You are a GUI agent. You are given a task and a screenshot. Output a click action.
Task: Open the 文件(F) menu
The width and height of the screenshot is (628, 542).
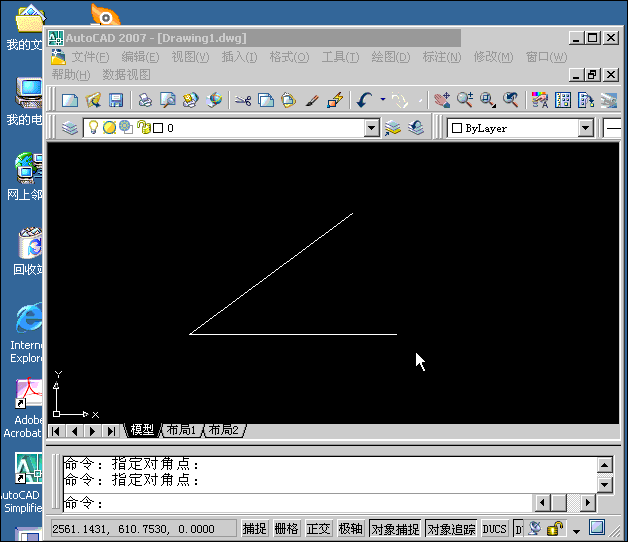(90, 57)
